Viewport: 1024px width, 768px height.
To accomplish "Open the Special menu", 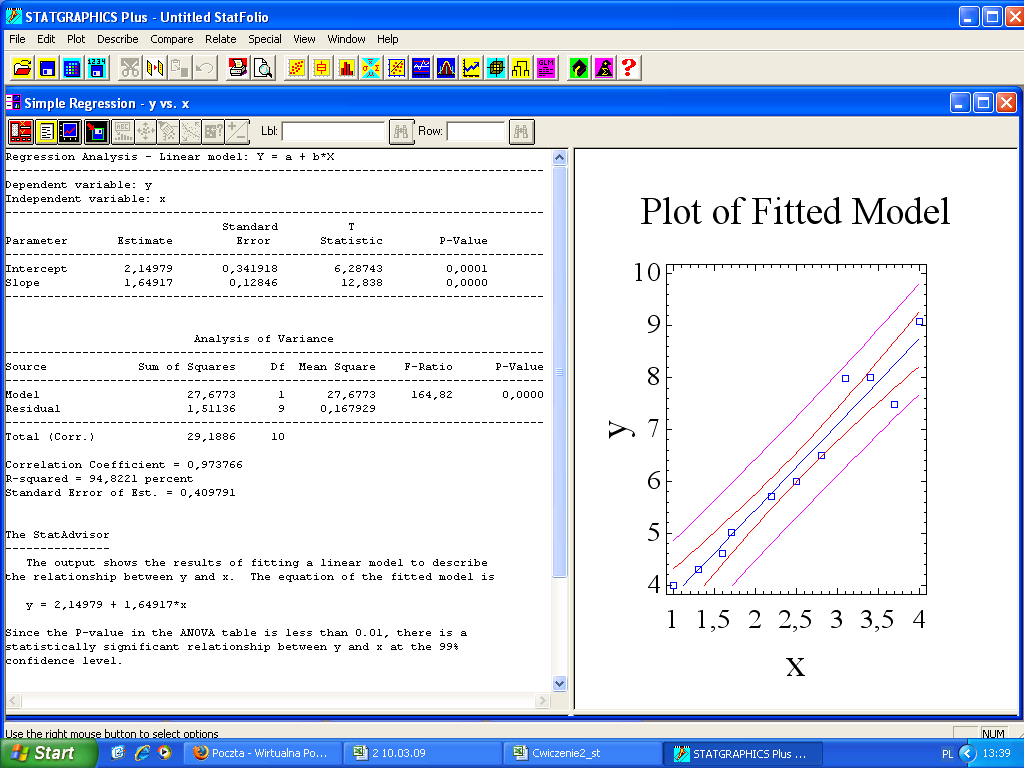I will pos(264,39).
